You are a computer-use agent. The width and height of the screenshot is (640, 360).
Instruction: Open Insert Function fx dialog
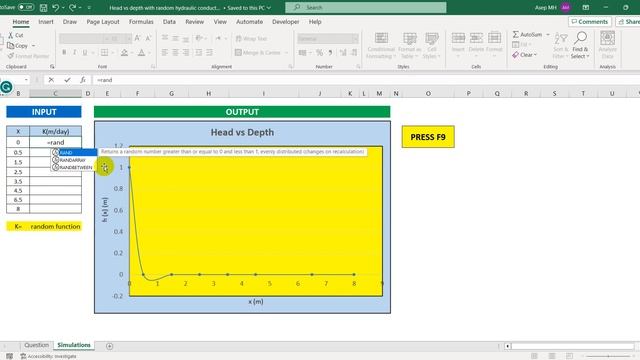[x=83, y=80]
